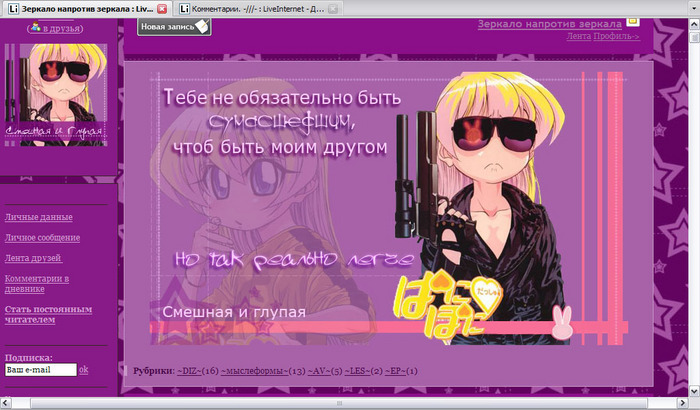Focus the Ваш e-mail subscription field
This screenshot has width=700, height=410.
pos(41,370)
